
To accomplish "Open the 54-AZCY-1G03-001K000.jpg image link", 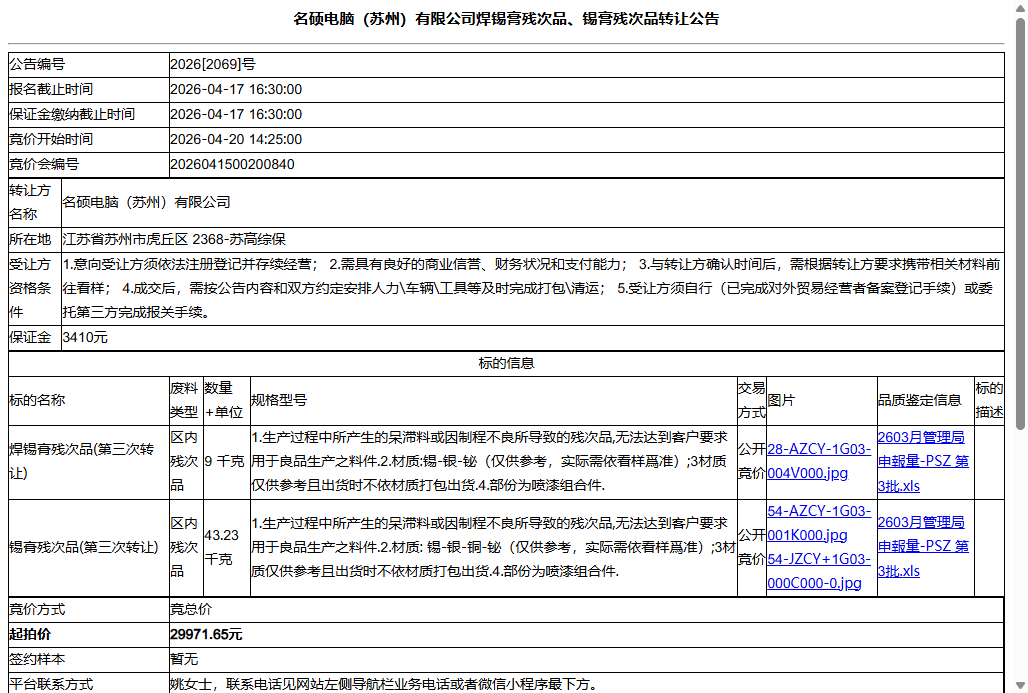I will coord(819,523).
